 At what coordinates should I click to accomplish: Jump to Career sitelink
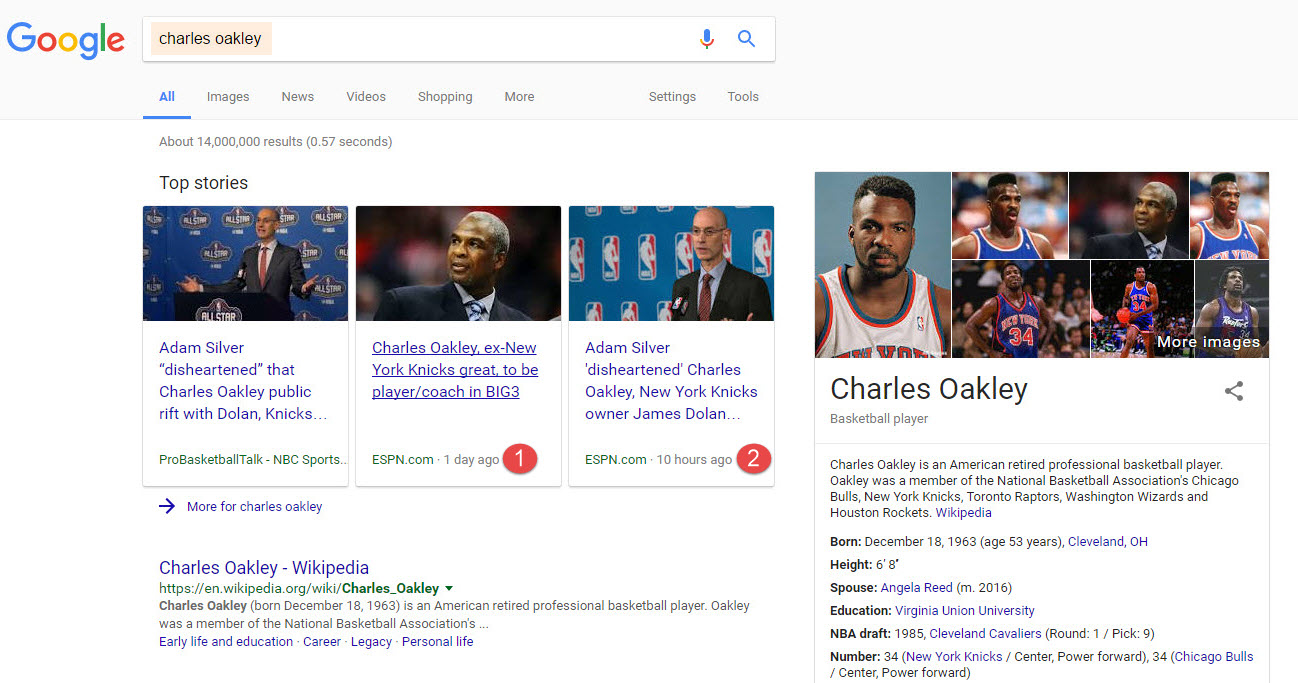(322, 642)
